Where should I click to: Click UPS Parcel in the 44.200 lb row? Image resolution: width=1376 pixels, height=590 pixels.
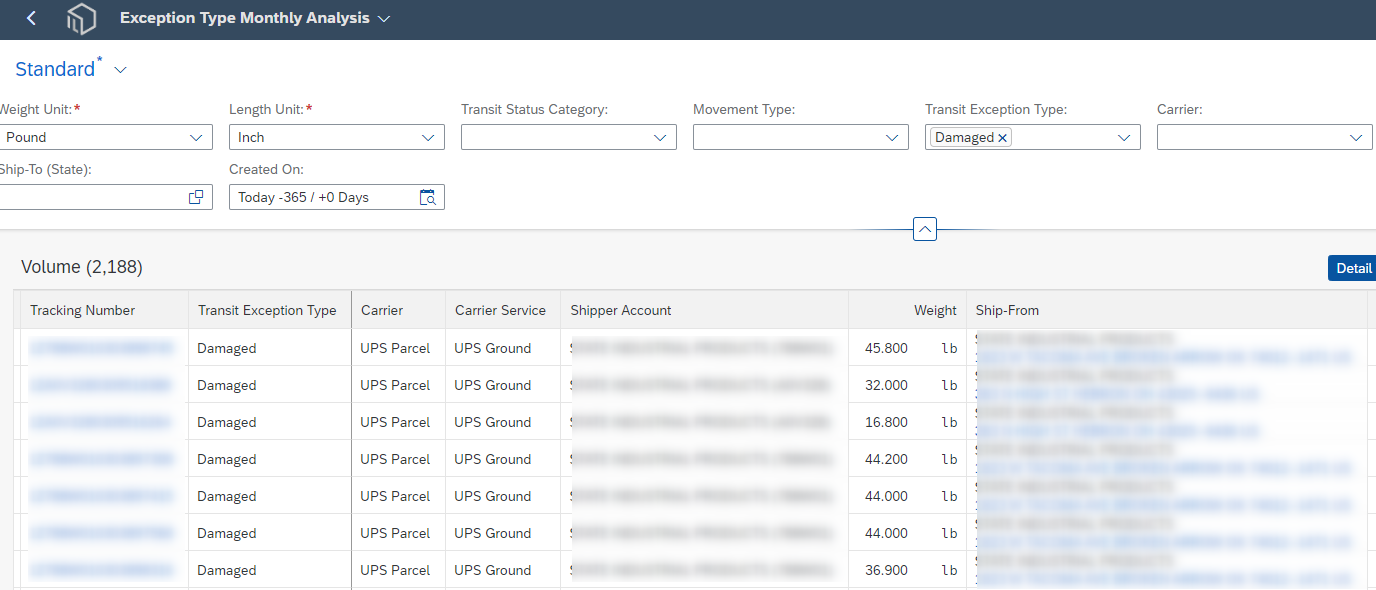coord(395,459)
